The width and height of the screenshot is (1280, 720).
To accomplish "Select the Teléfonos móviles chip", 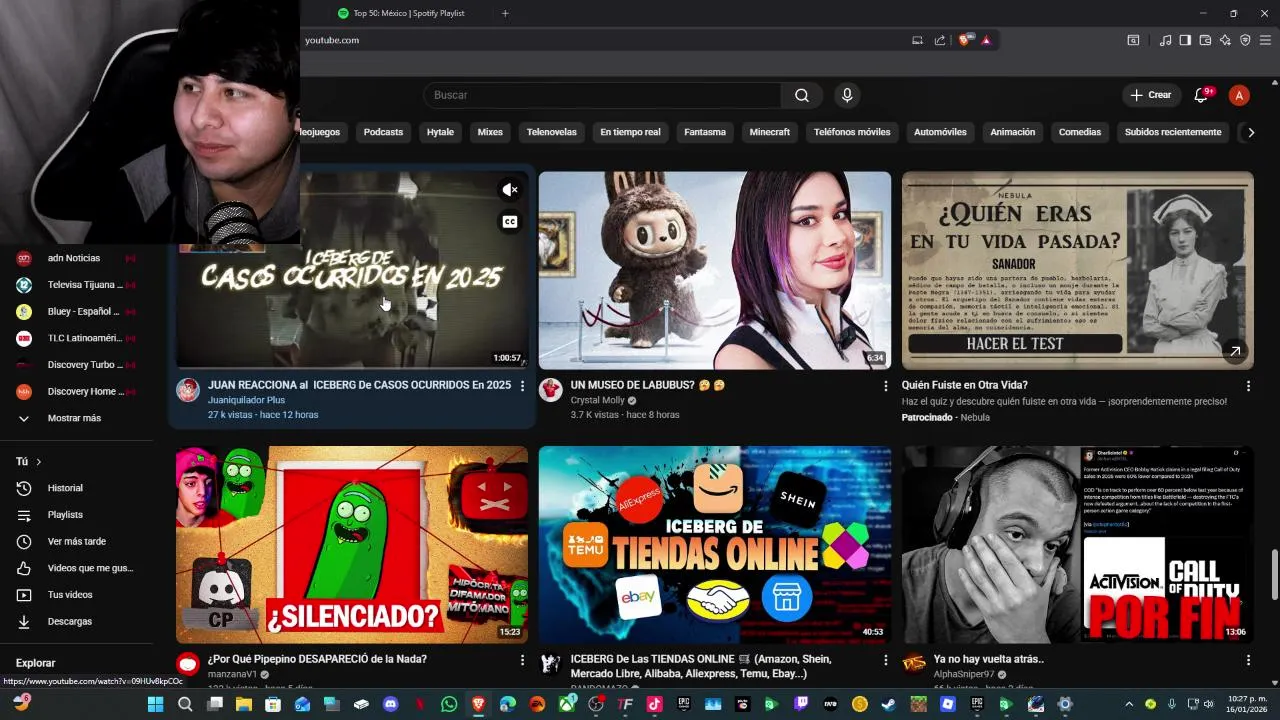I will 852,132.
